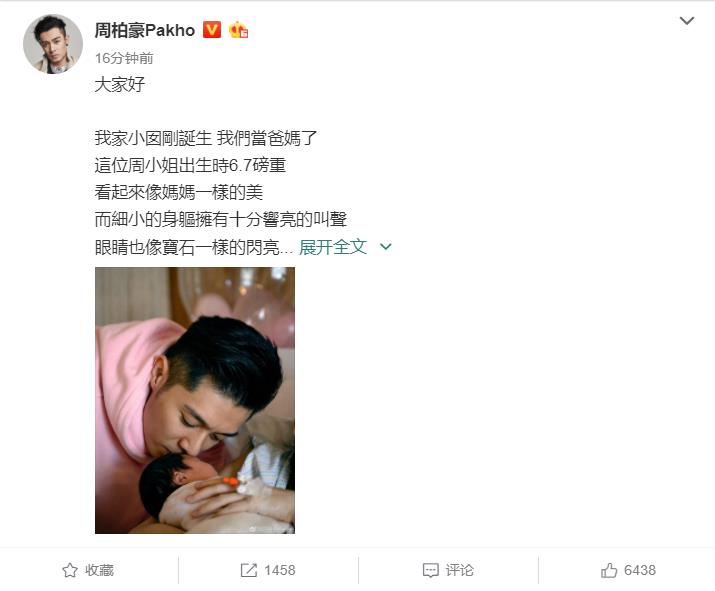
Task: Click the 大家好 greeting text
Action: click(120, 84)
